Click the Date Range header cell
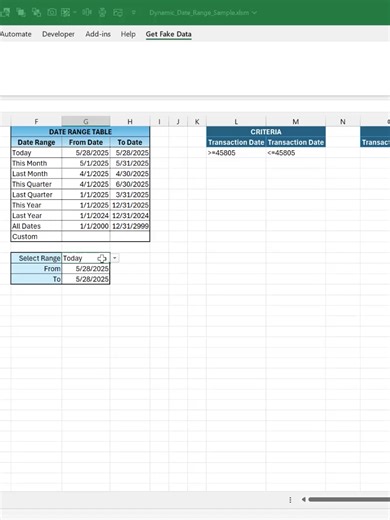Image resolution: width=390 pixels, height=520 pixels. click(36, 142)
